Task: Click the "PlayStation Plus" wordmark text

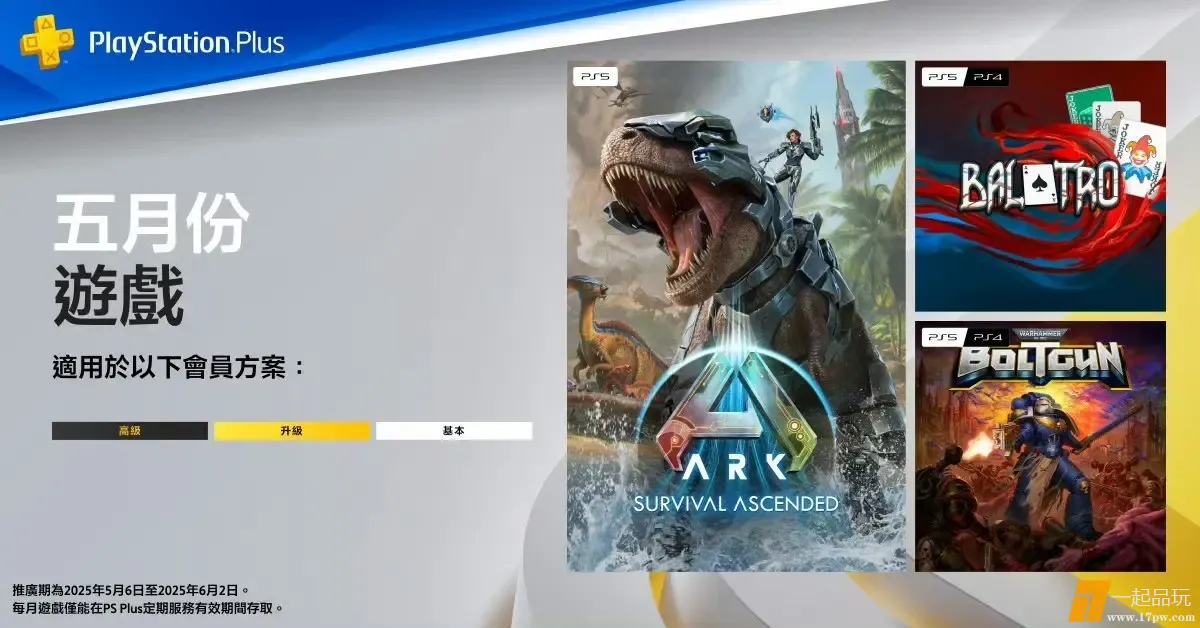Action: 186,44
